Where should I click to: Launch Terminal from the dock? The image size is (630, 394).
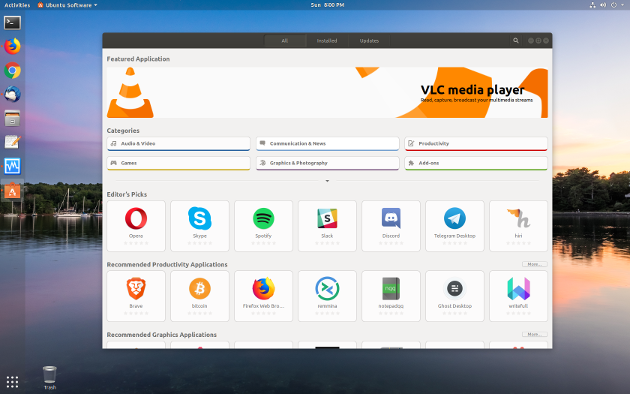(x=12, y=23)
